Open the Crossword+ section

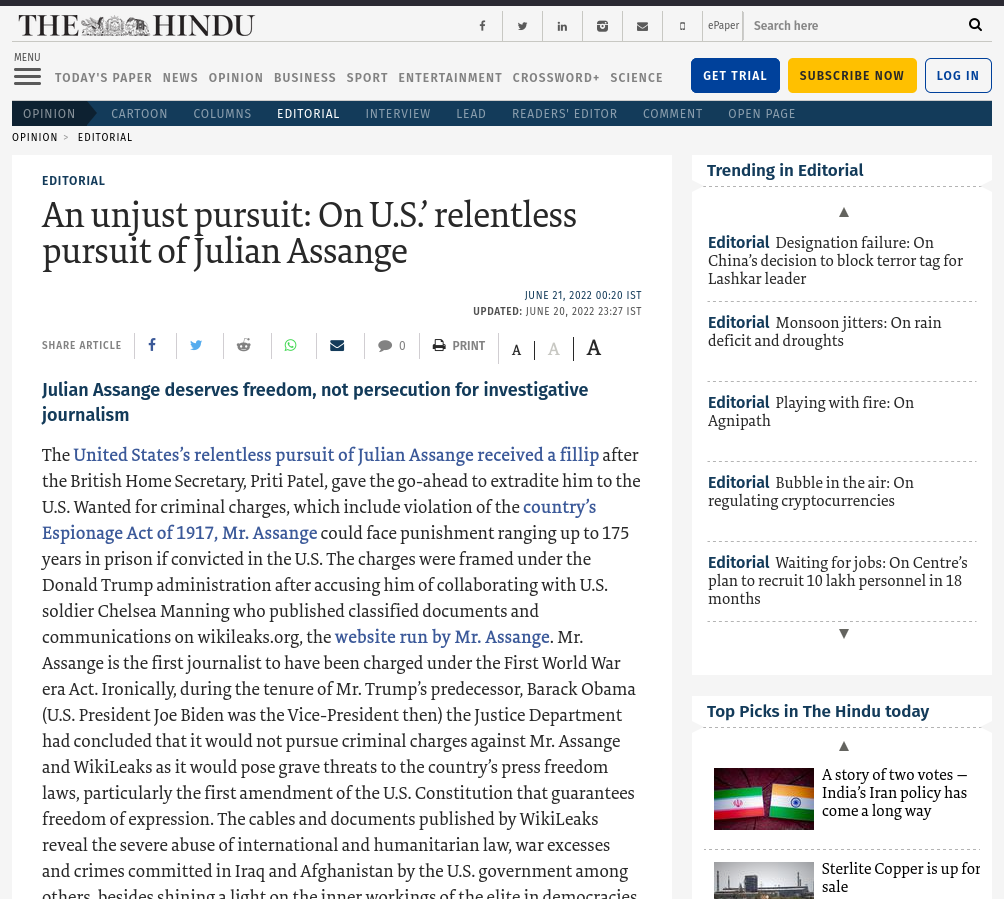tap(556, 77)
